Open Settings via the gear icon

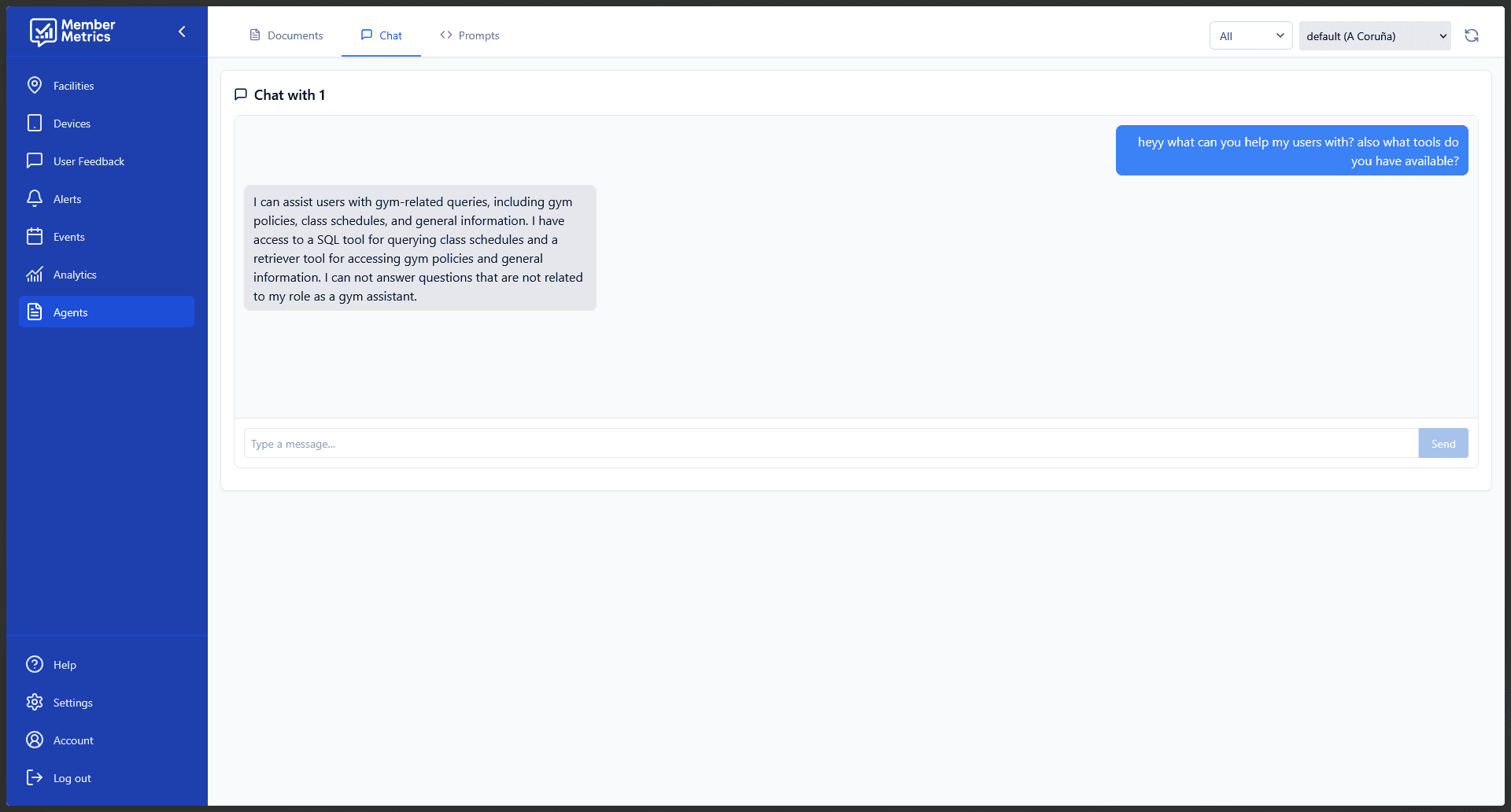tap(35, 702)
